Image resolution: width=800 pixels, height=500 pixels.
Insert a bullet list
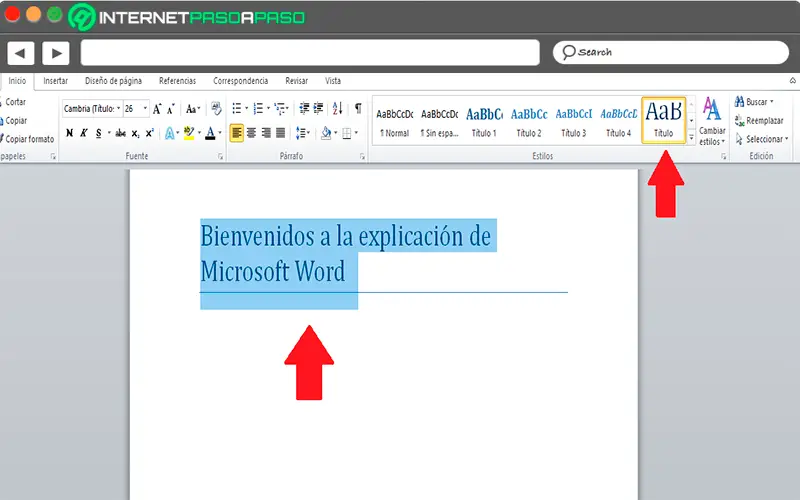click(238, 109)
